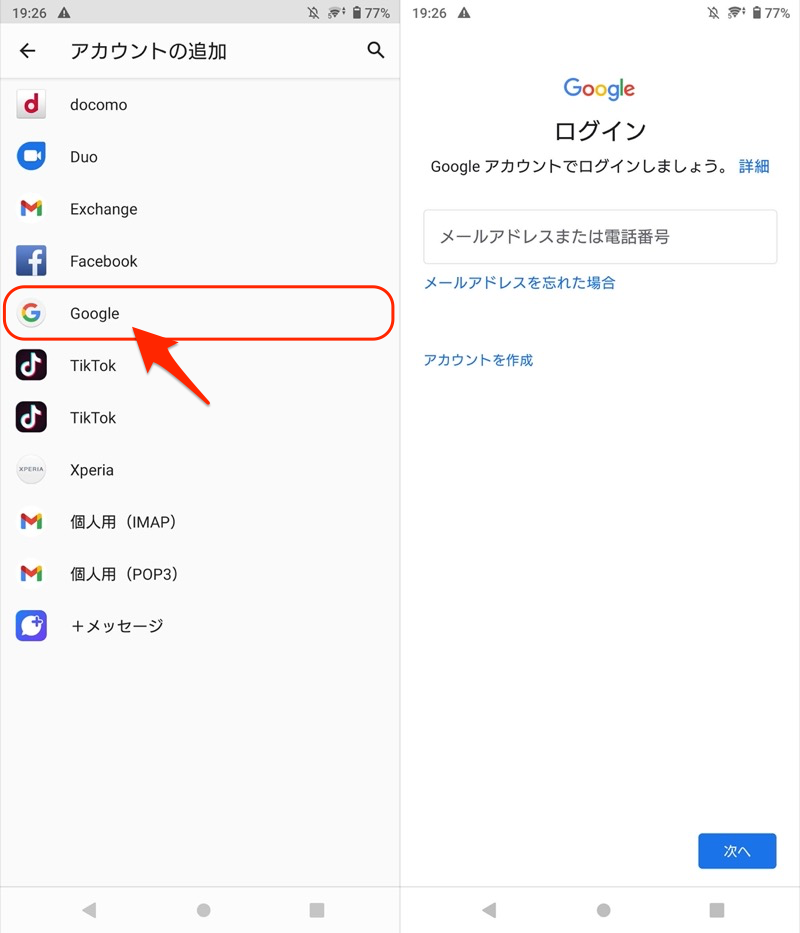The height and width of the screenshot is (933, 800).
Task: Select the +メッセージ chat bubble icon
Action: pos(32,626)
